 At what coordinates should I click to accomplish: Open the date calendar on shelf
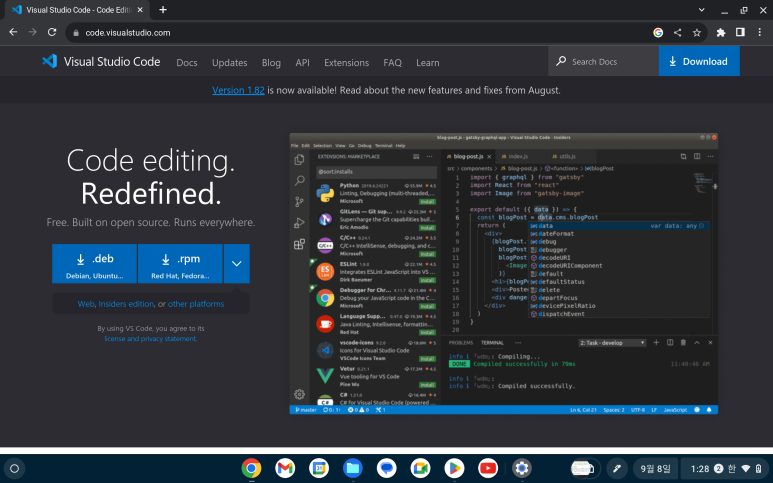[x=655, y=468]
